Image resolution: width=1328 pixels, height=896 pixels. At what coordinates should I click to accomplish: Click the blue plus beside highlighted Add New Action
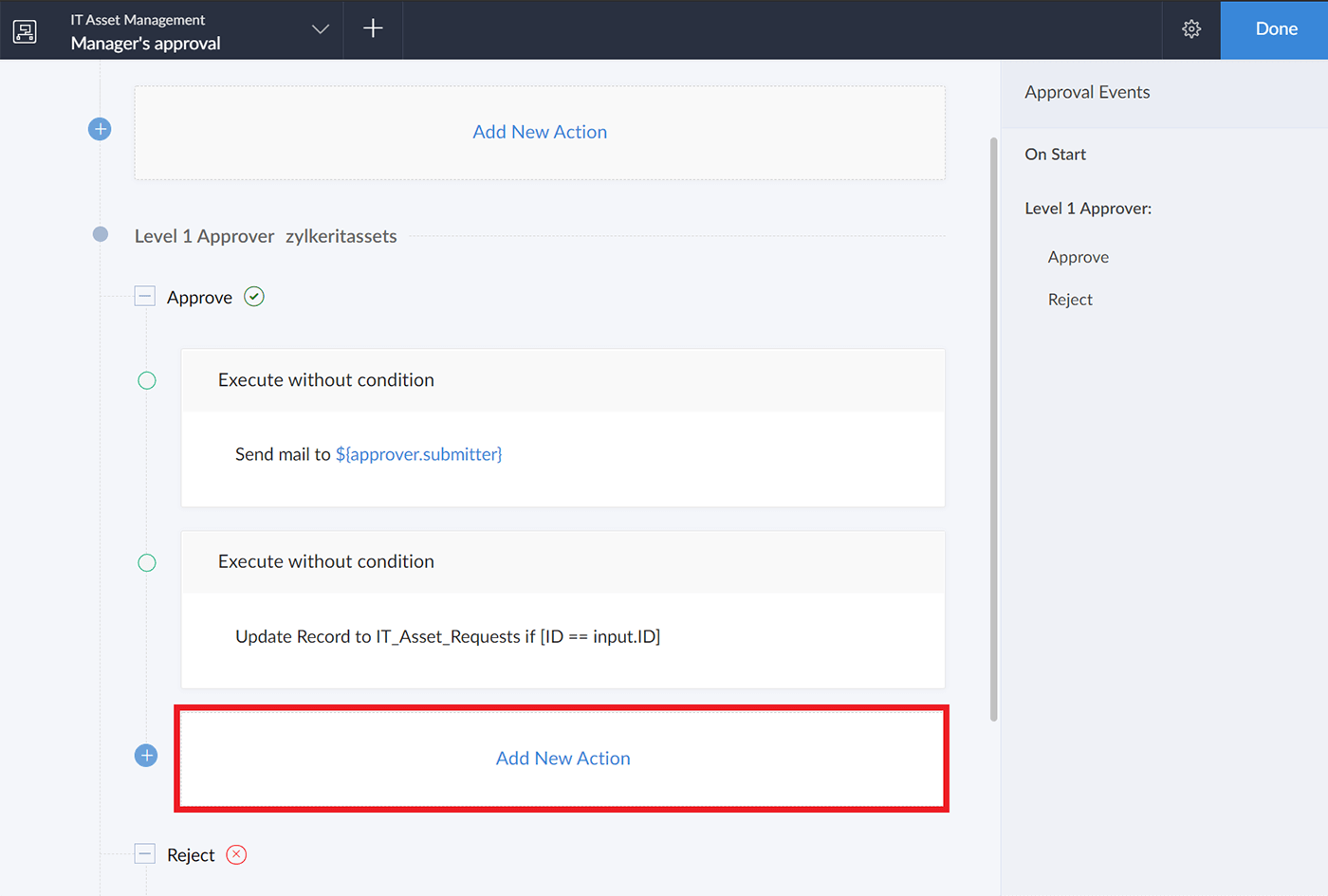tap(146, 756)
